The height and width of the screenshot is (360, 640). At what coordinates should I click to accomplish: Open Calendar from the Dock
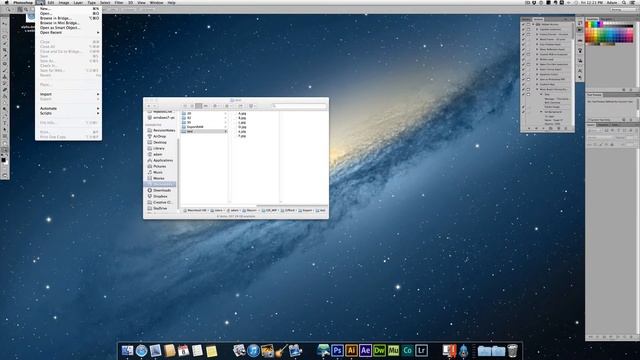pyautogui.click(x=183, y=350)
